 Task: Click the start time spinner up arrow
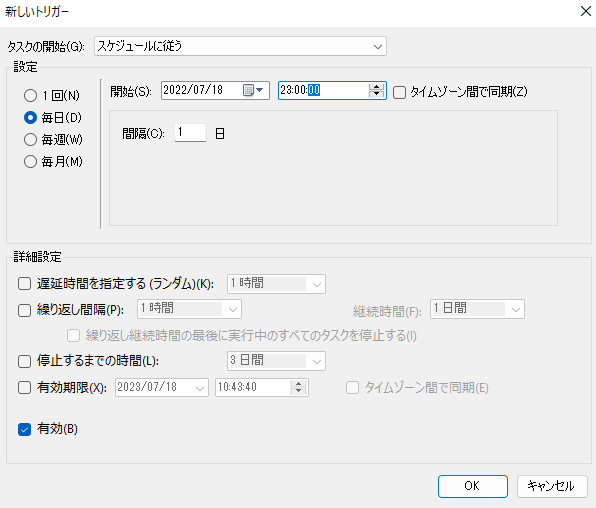point(376,87)
